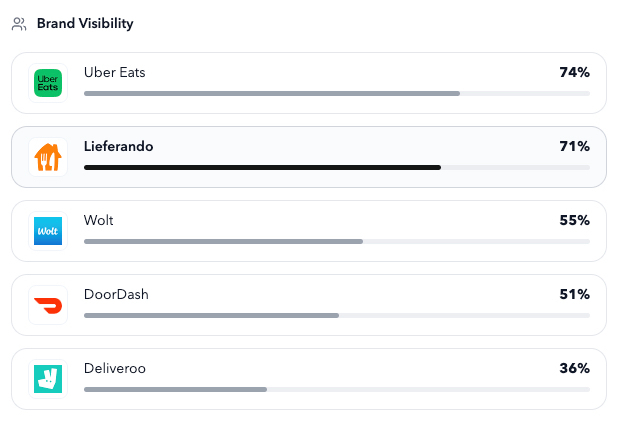Screen dimensions: 617x422
Task: Click the red DoorDash logo icon
Action: [x=48, y=305]
